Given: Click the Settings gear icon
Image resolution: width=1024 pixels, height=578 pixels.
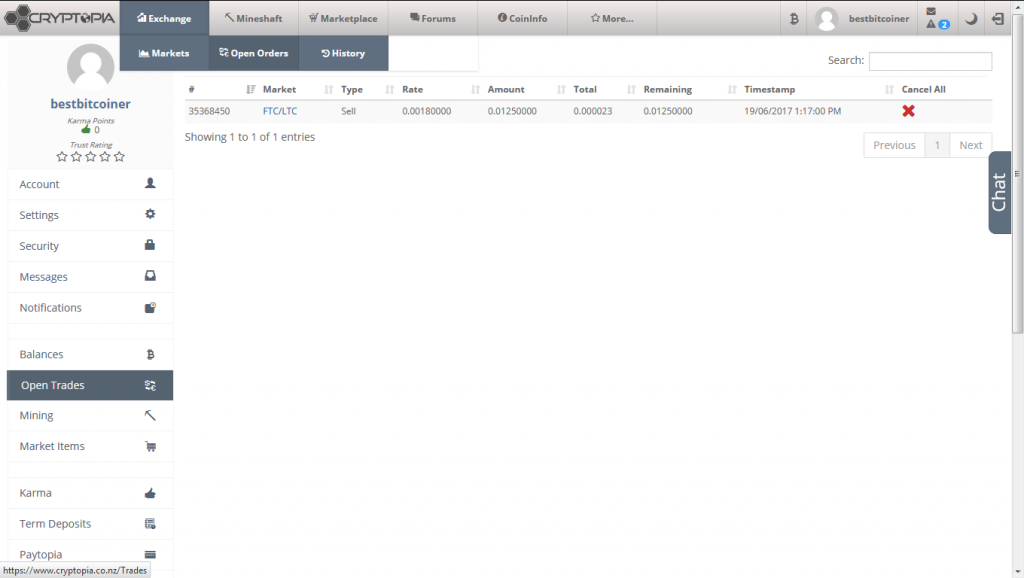Looking at the screenshot, I should (150, 214).
